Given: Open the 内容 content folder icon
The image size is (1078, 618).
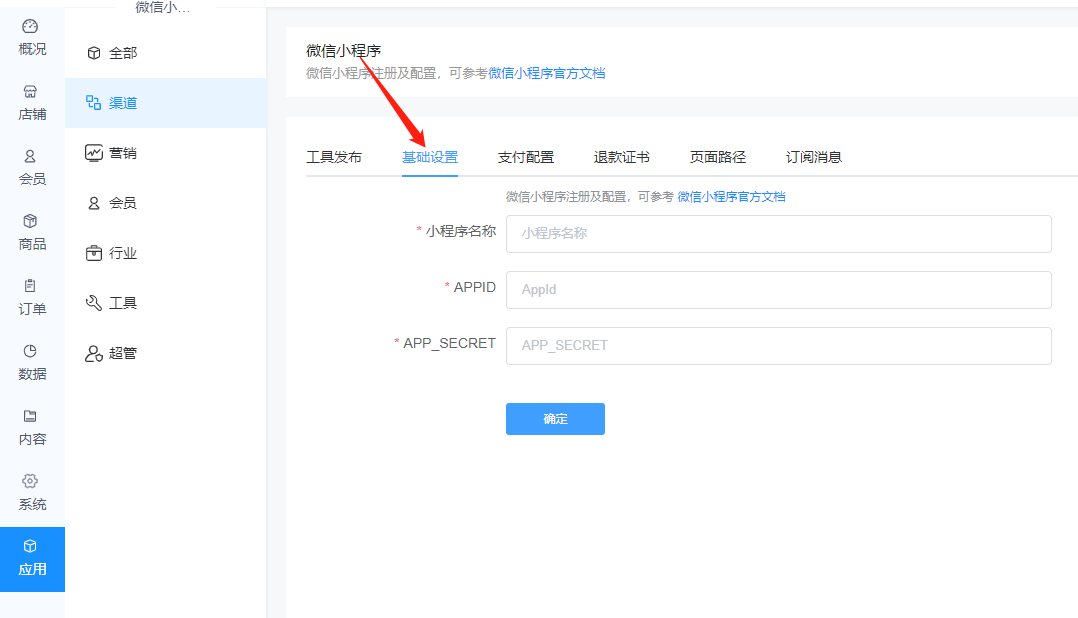Looking at the screenshot, I should pos(30,416).
